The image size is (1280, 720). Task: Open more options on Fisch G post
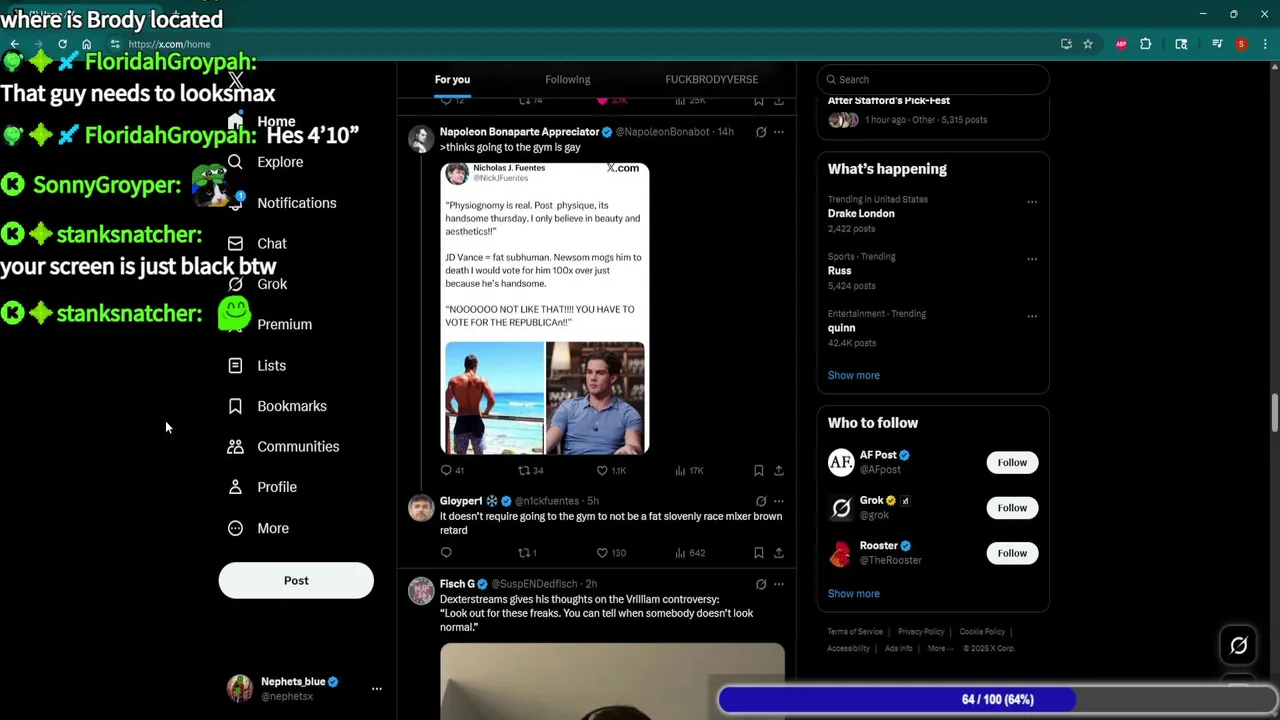pos(779,584)
